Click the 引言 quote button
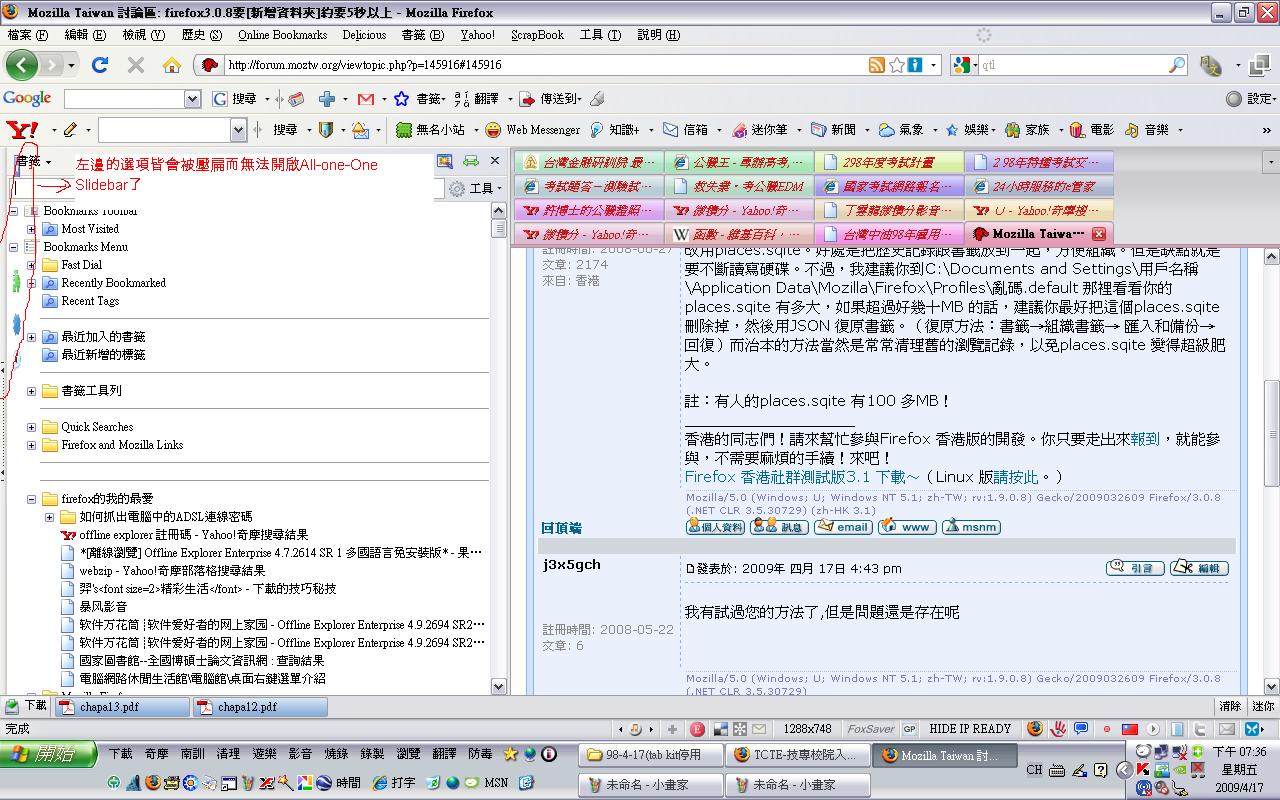 click(1134, 568)
